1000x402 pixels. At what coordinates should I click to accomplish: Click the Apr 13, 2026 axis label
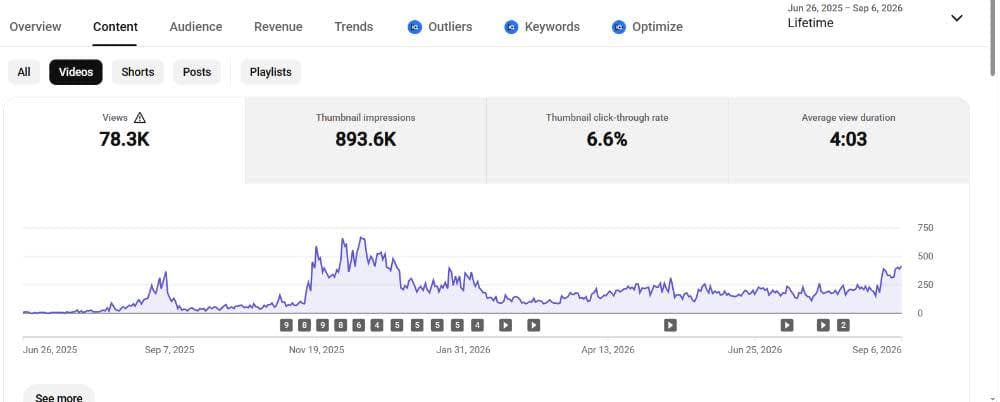click(608, 350)
